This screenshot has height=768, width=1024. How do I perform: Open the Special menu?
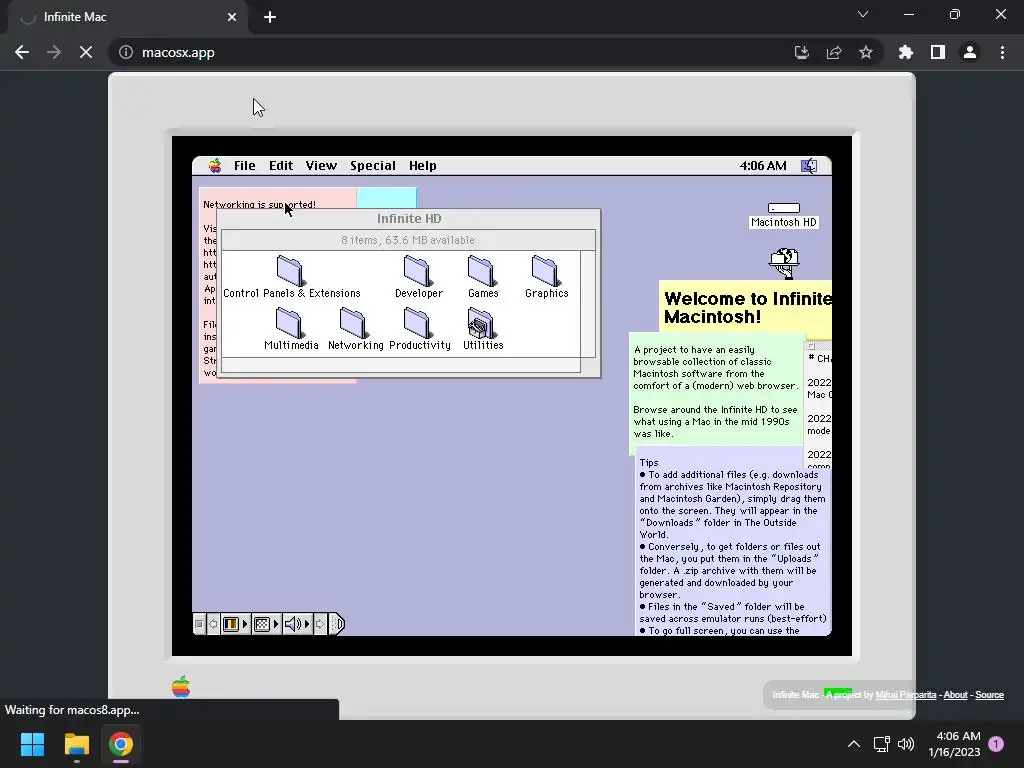pos(373,166)
